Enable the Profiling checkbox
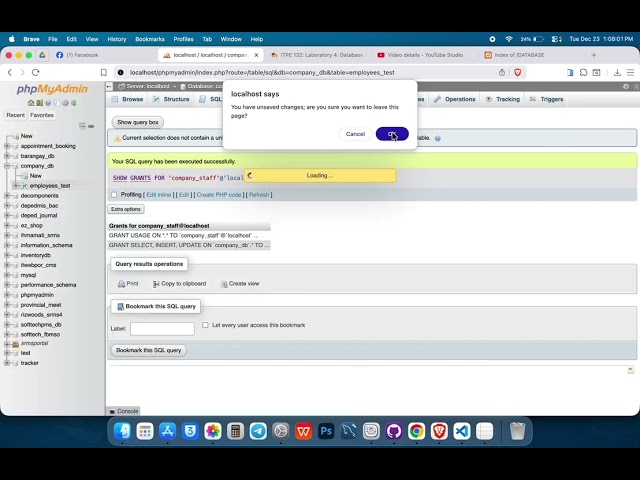The width and height of the screenshot is (640, 480). [113, 195]
